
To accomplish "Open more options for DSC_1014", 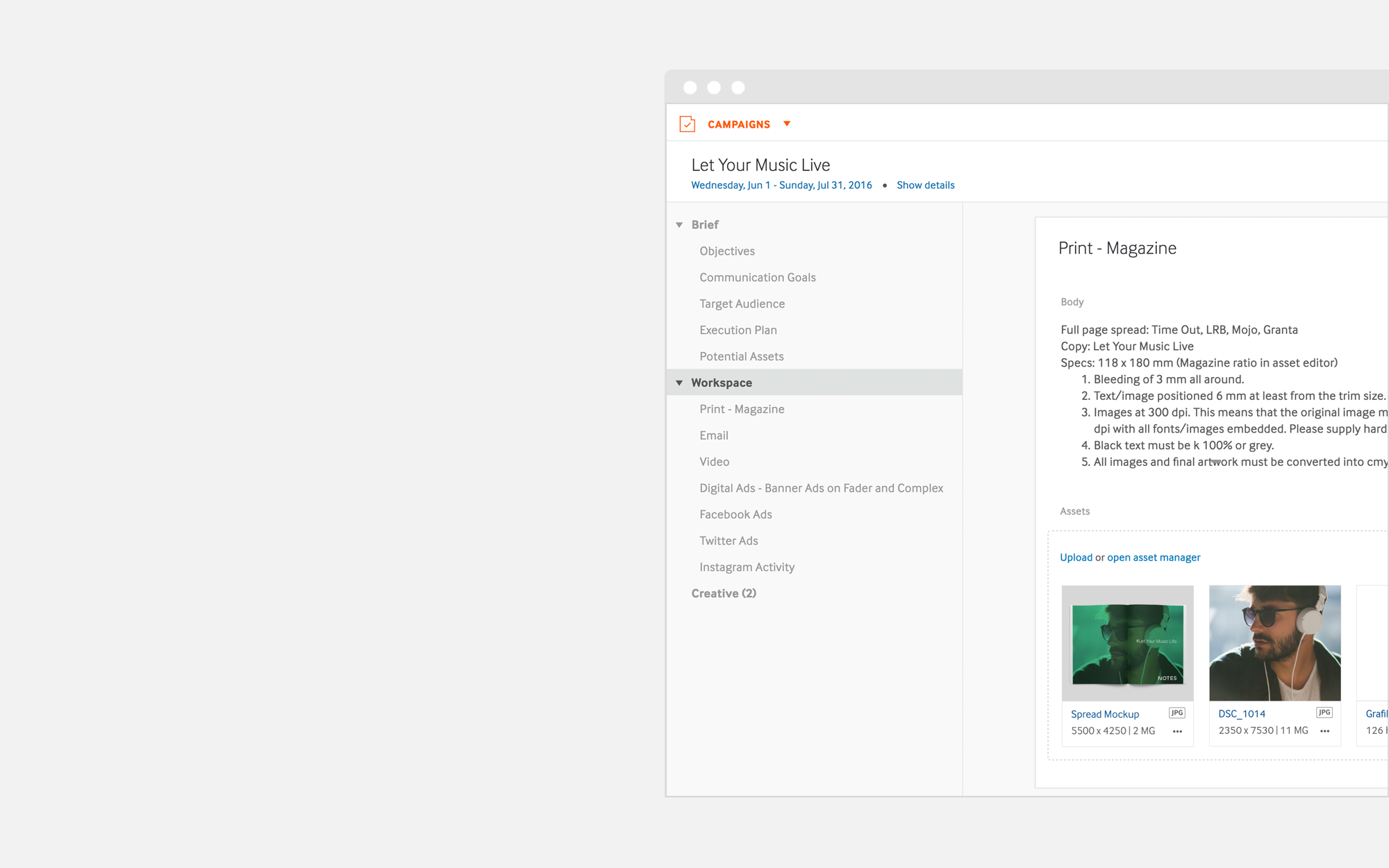I will 1324,731.
